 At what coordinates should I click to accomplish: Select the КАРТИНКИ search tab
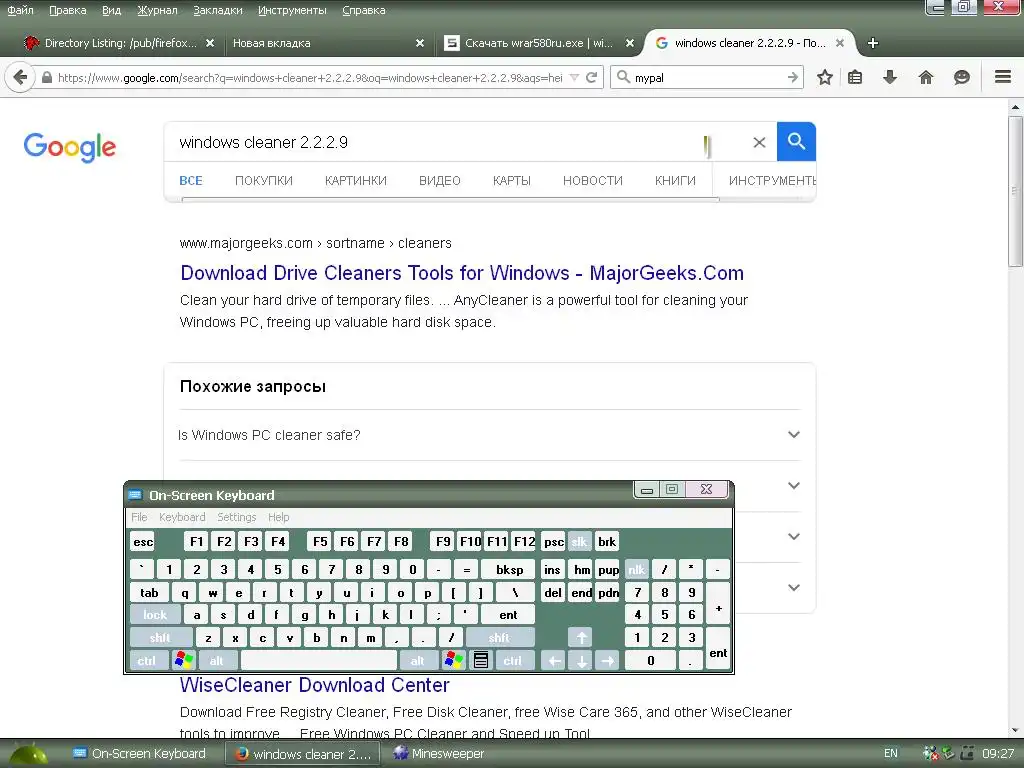pyautogui.click(x=356, y=180)
